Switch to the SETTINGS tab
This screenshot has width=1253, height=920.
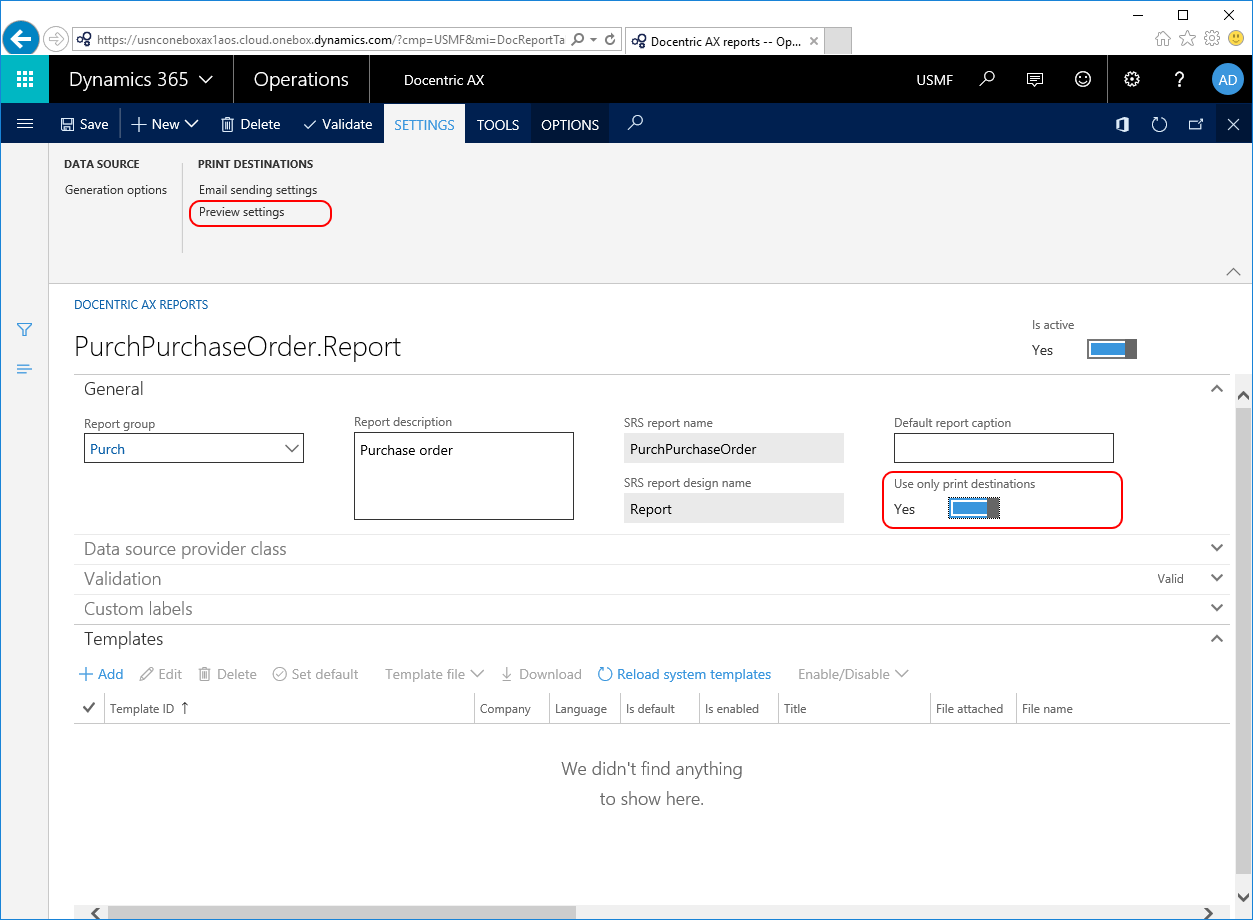tap(424, 125)
